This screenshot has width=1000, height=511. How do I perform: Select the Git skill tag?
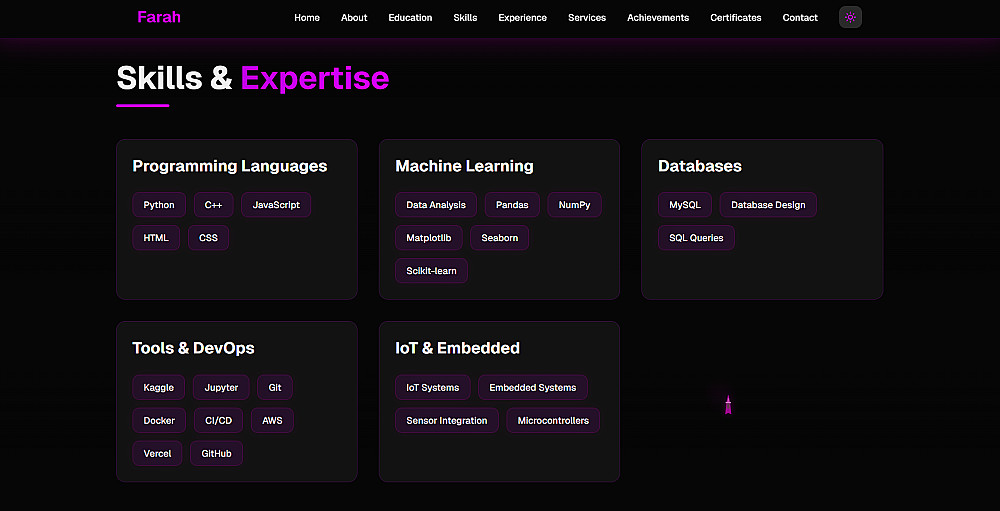click(275, 387)
